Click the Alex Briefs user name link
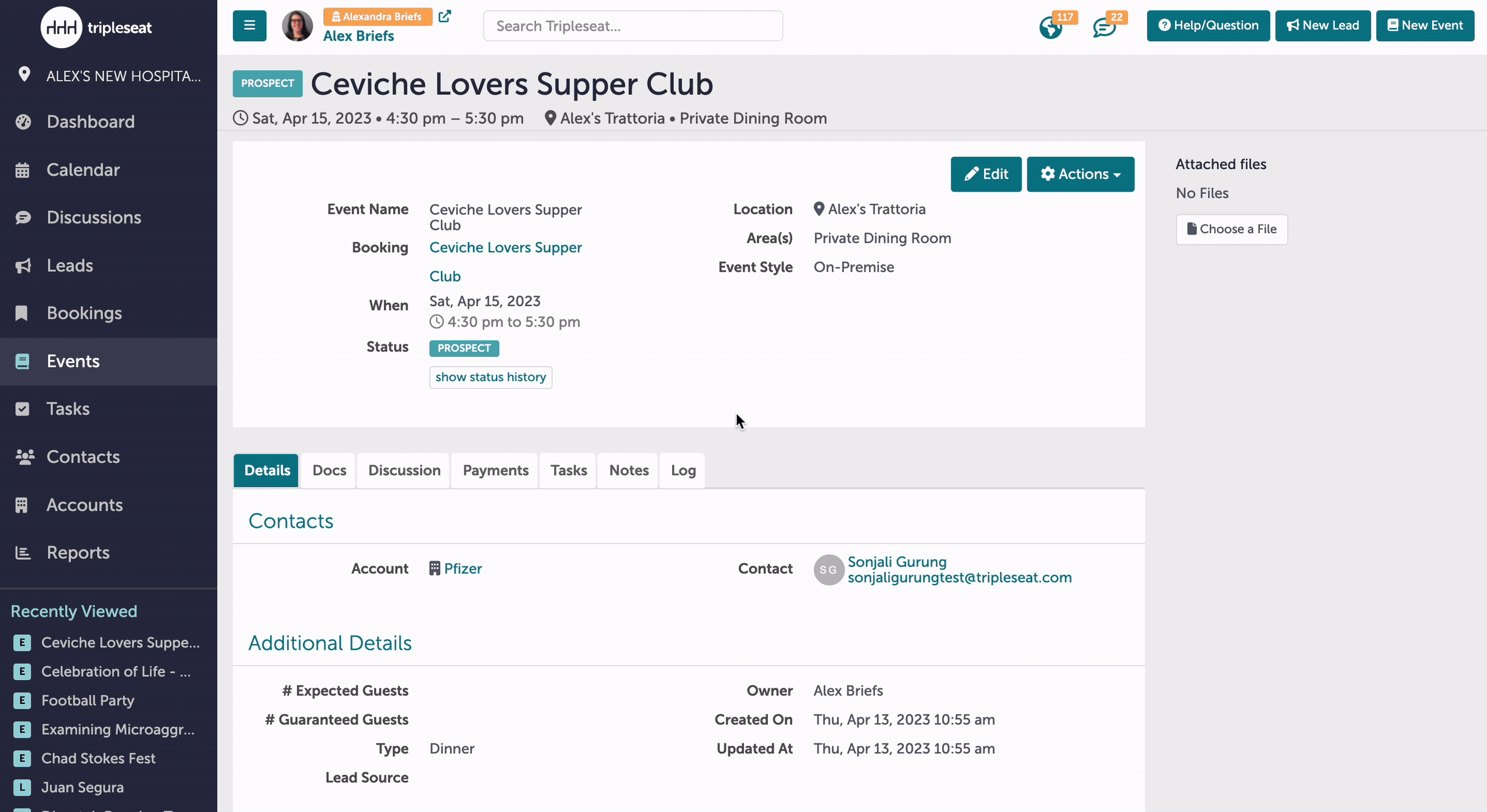 (358, 36)
